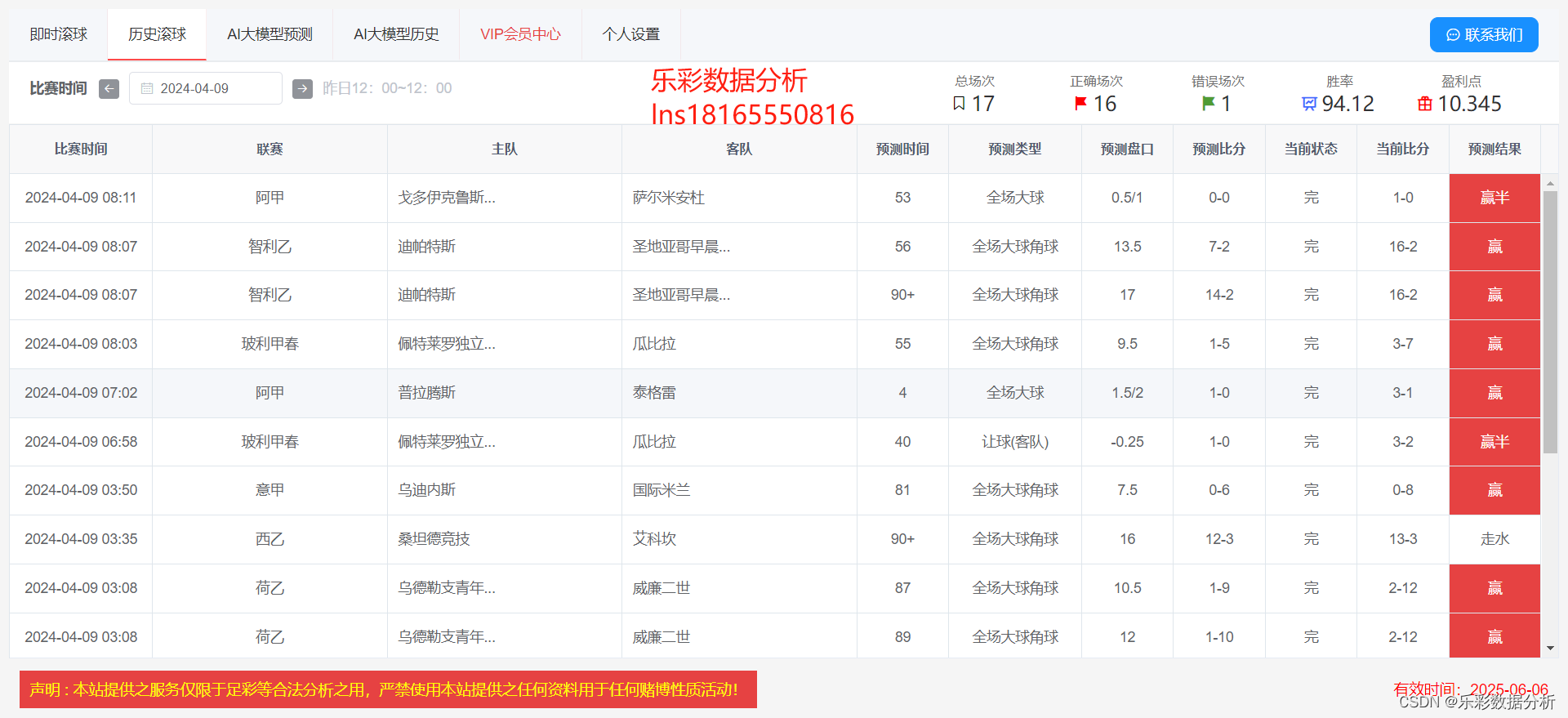This screenshot has height=718, width=1568.
Task: Click handicap cell -0.25
Action: coord(1127,442)
